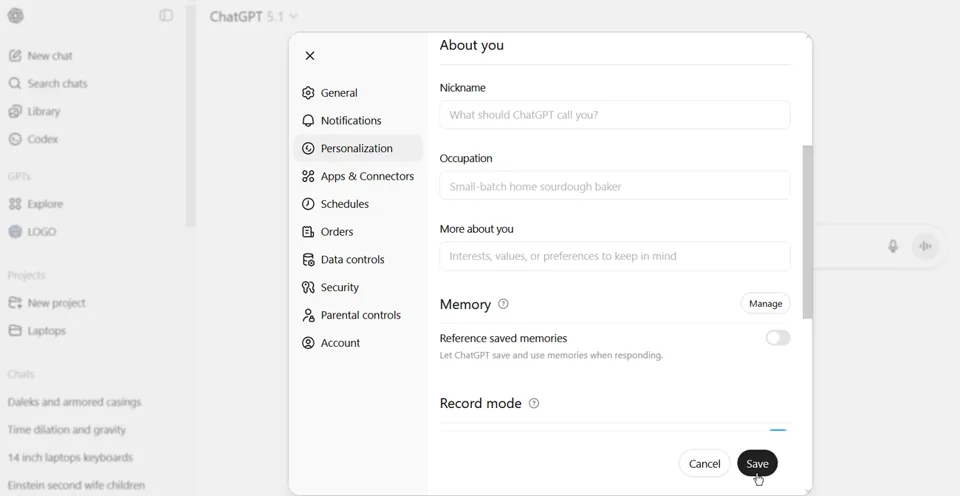The width and height of the screenshot is (960, 496).
Task: Toggle the Record mode switch
Action: pyautogui.click(x=777, y=431)
